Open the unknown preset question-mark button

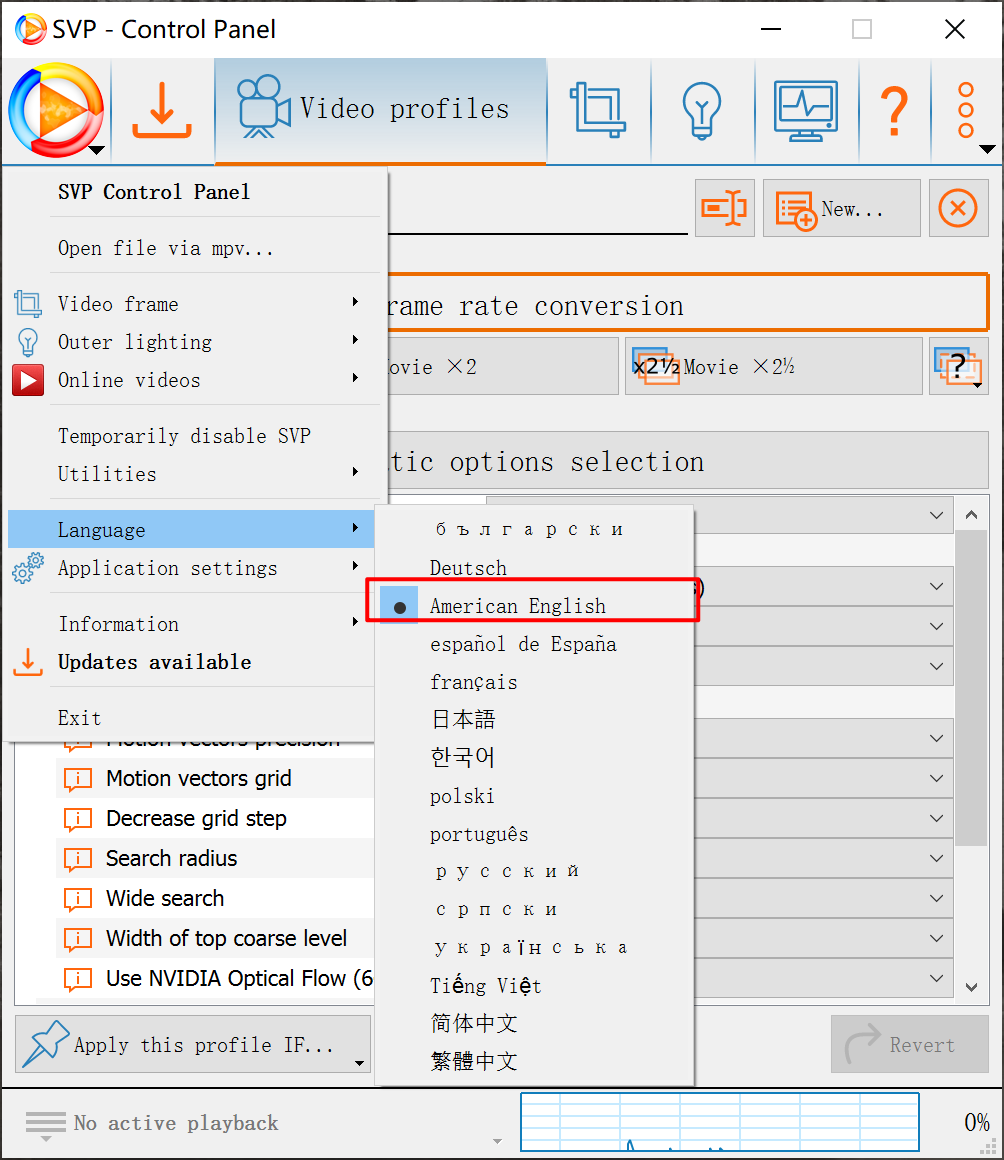coord(959,366)
